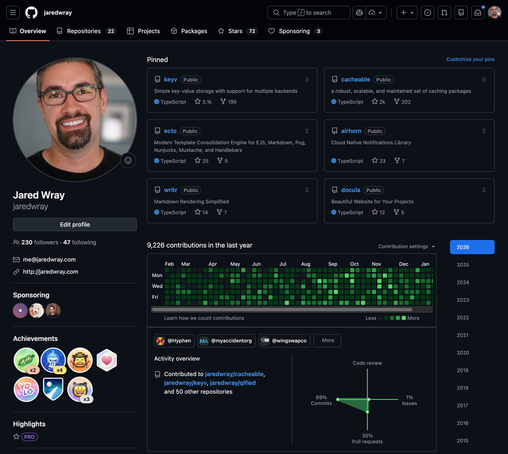Click the Edit profile button

(75, 225)
